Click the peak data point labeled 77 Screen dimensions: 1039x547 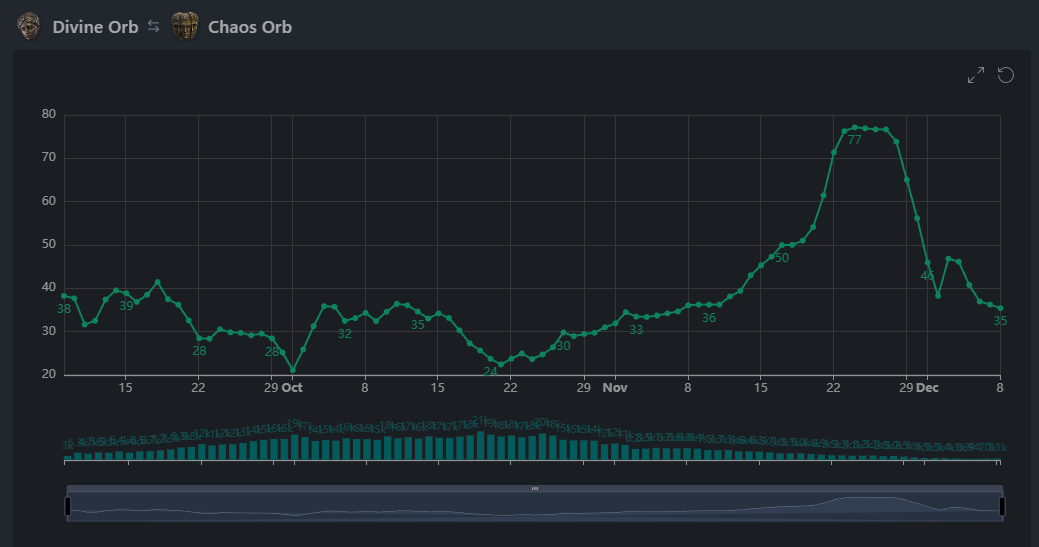pyautogui.click(x=855, y=127)
